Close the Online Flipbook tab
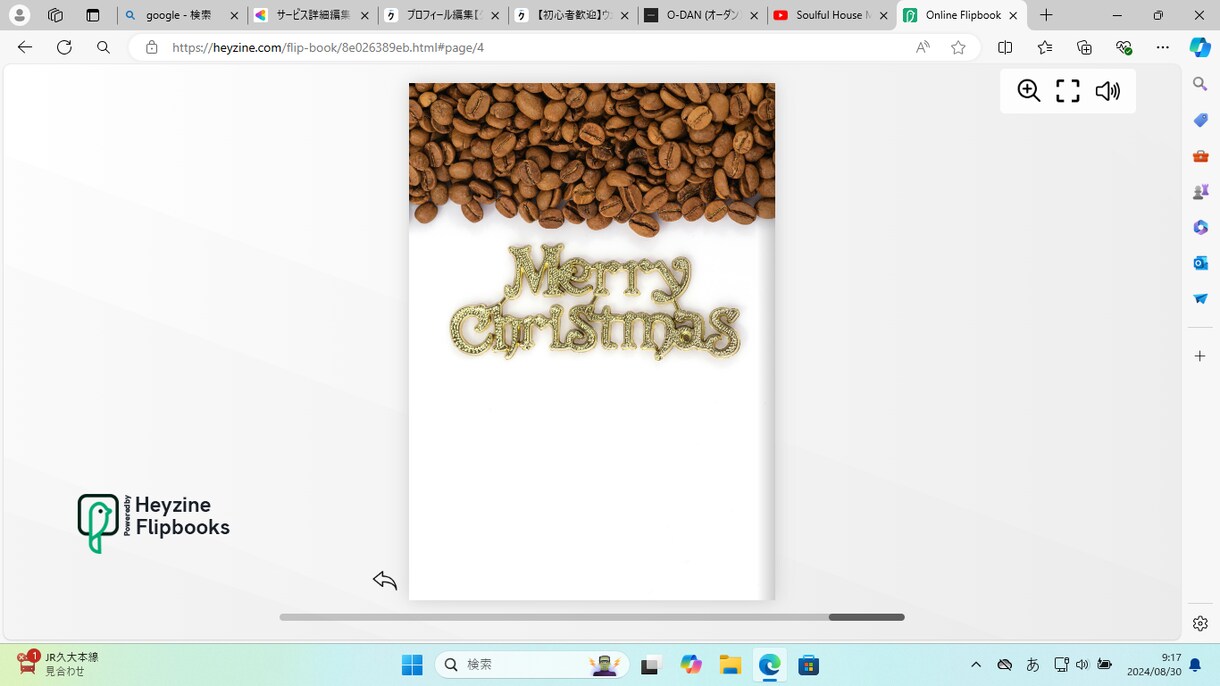The image size is (1220, 686). pos(1013,15)
